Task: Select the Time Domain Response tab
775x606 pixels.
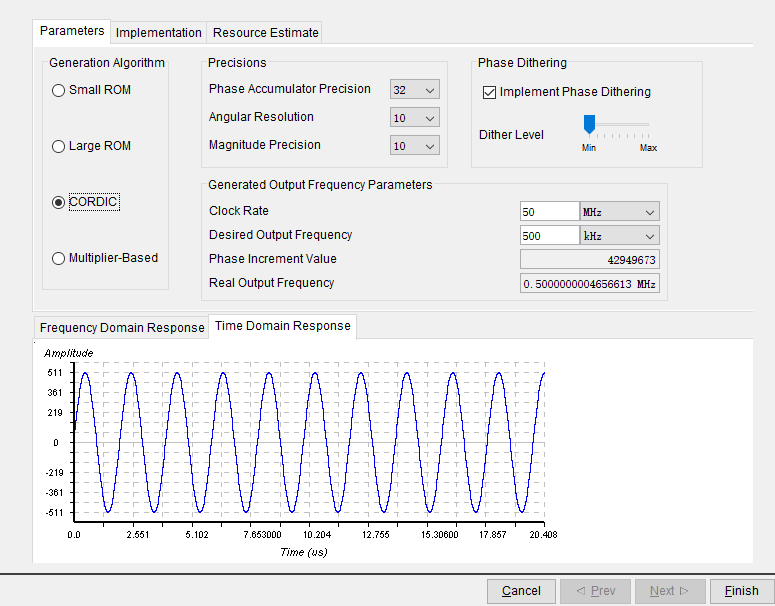Action: pyautogui.click(x=283, y=326)
